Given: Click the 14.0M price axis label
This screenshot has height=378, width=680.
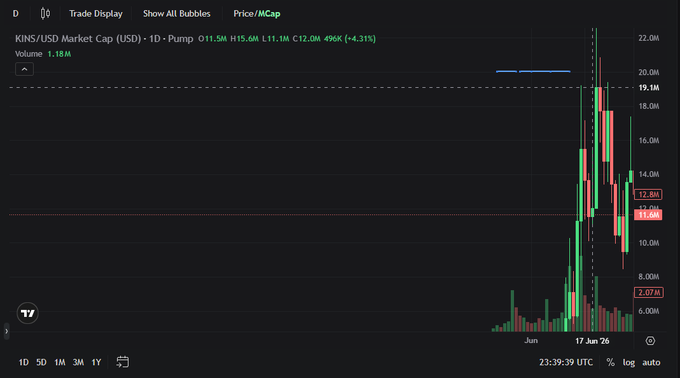Looking at the screenshot, I should pyautogui.click(x=649, y=174).
